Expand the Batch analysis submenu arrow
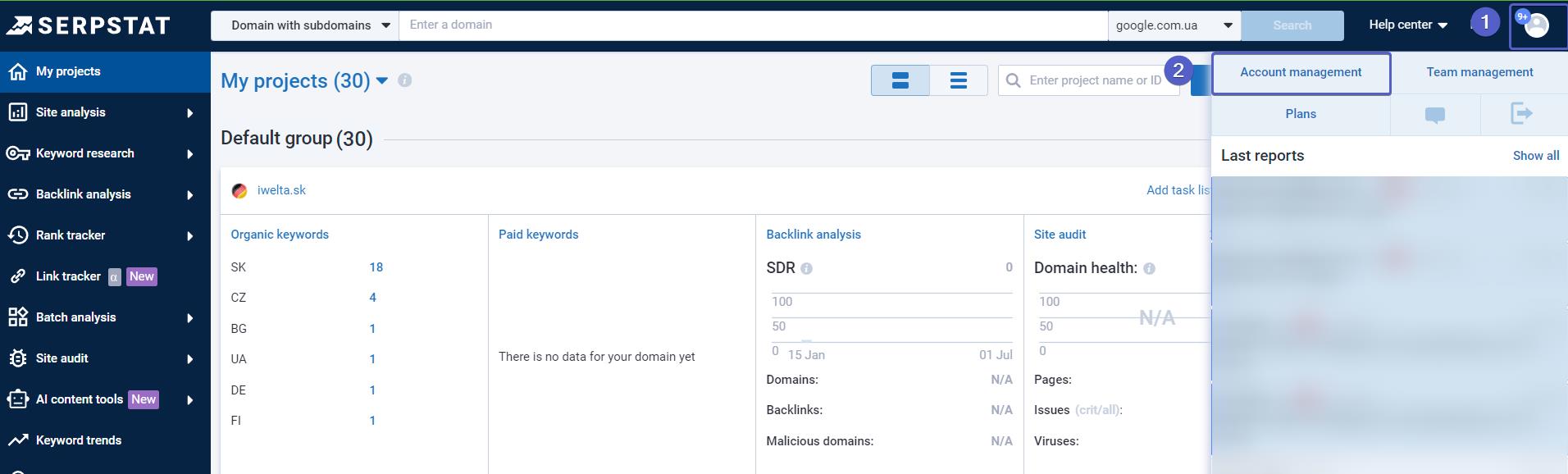The height and width of the screenshot is (474, 1568). coord(190,318)
